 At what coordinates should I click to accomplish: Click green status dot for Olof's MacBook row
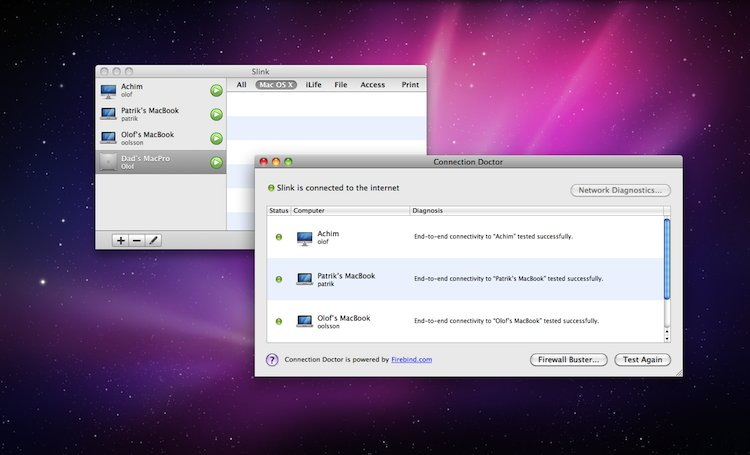pyautogui.click(x=279, y=321)
